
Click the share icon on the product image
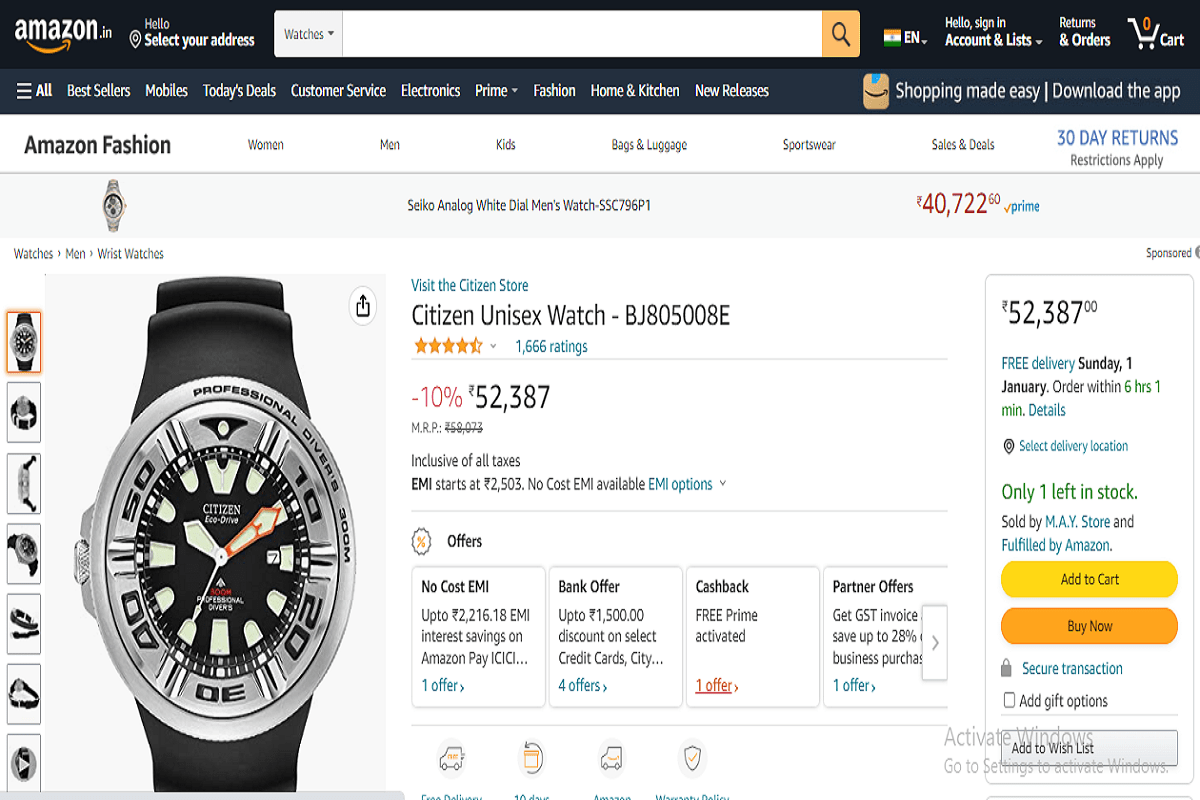pyautogui.click(x=362, y=306)
